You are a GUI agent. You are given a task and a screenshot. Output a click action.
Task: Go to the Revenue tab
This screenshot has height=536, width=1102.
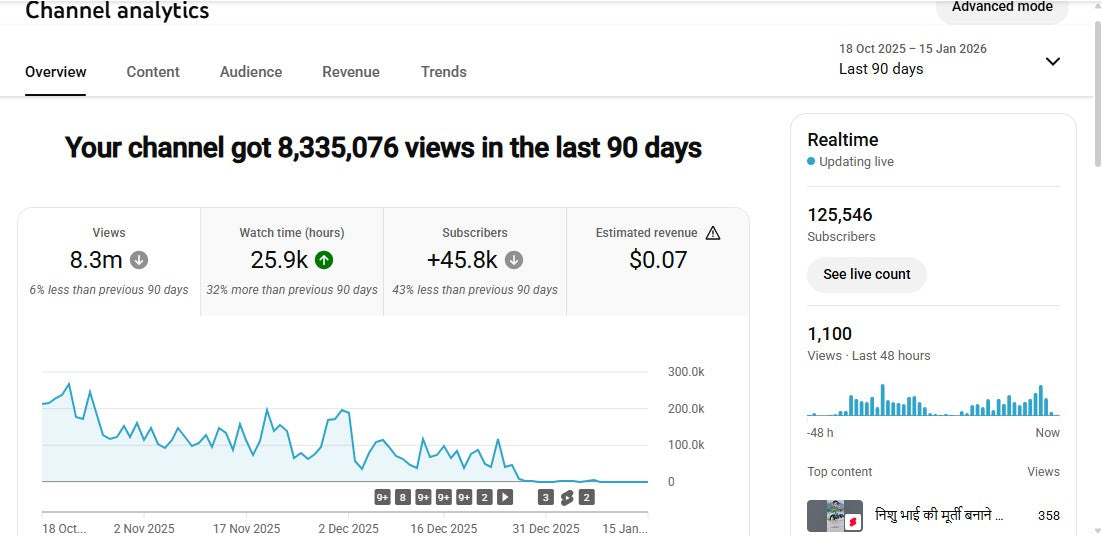tap(351, 72)
